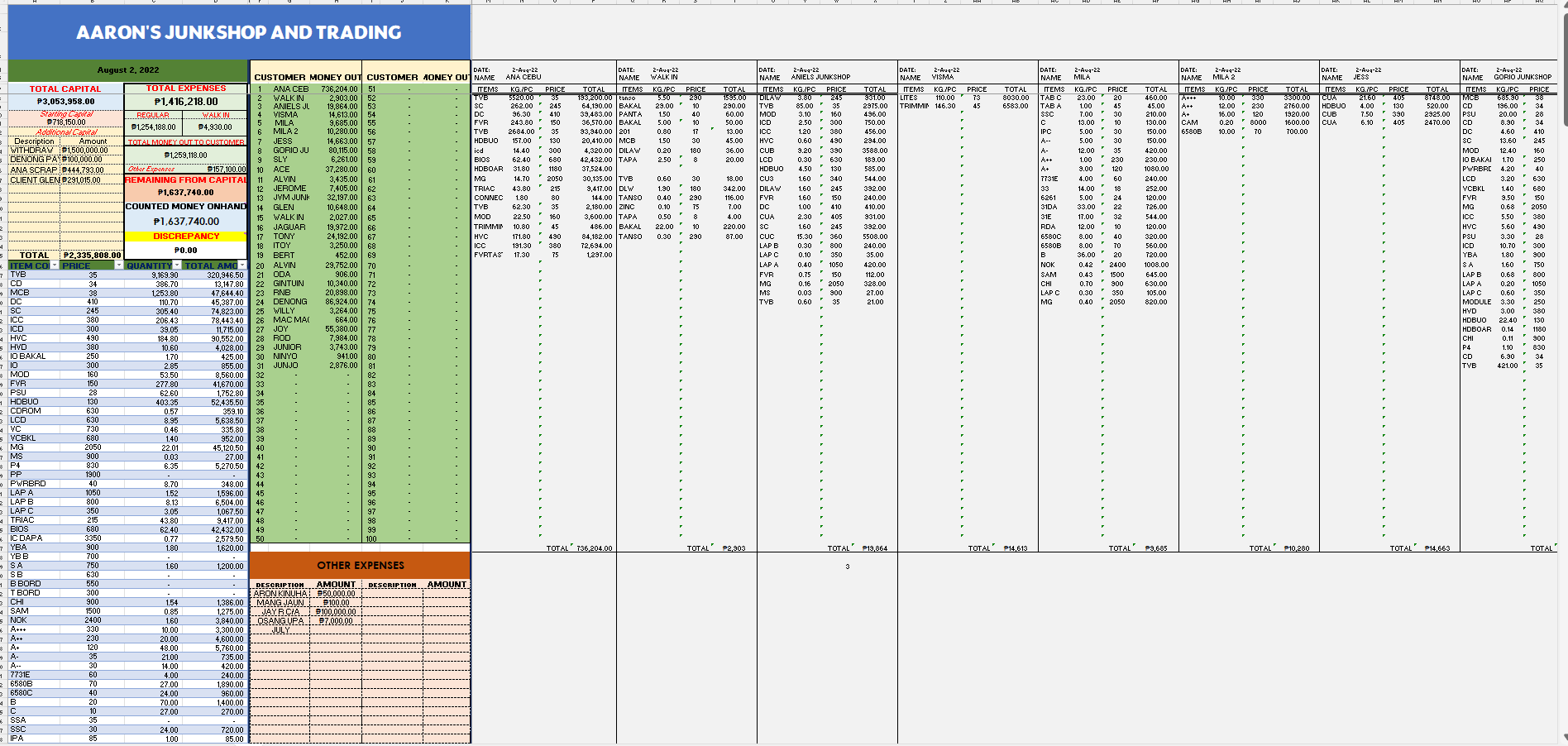Select the ₱9,685 ledger total cell
The image size is (1568, 746).
tap(1155, 548)
